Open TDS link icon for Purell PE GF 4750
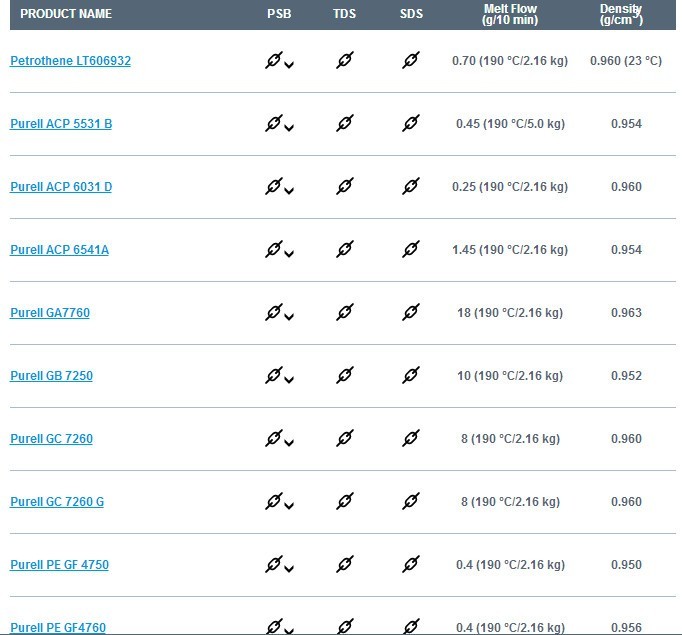The height and width of the screenshot is (635, 682). tap(344, 565)
